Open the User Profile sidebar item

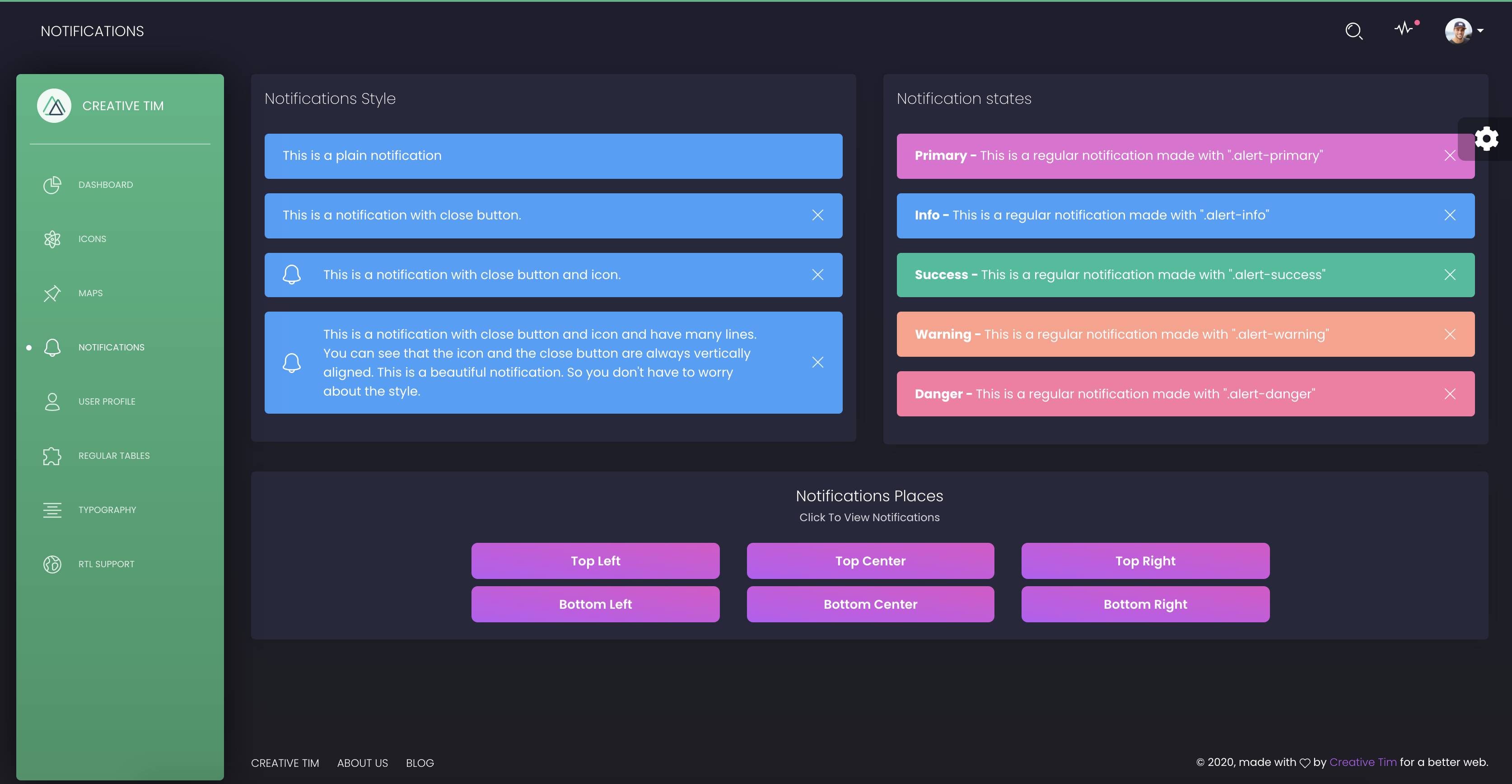(x=107, y=401)
